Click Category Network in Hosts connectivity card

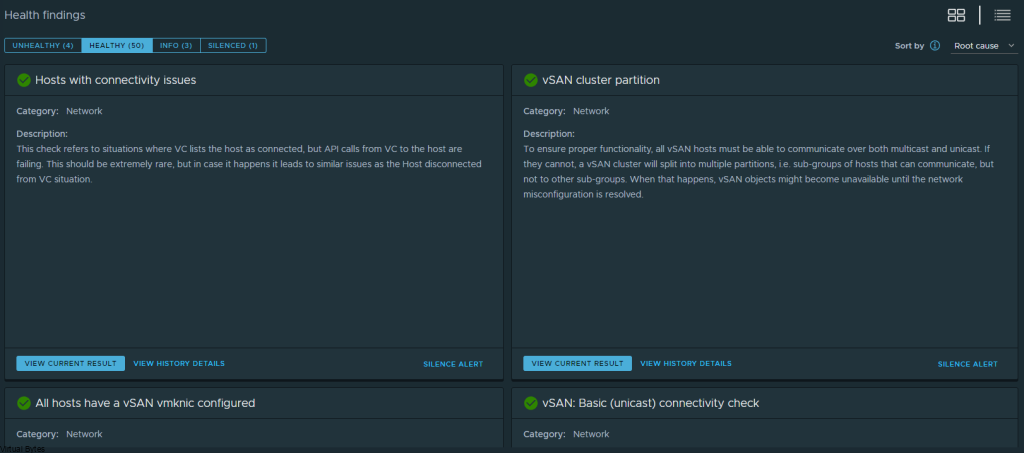click(x=59, y=111)
